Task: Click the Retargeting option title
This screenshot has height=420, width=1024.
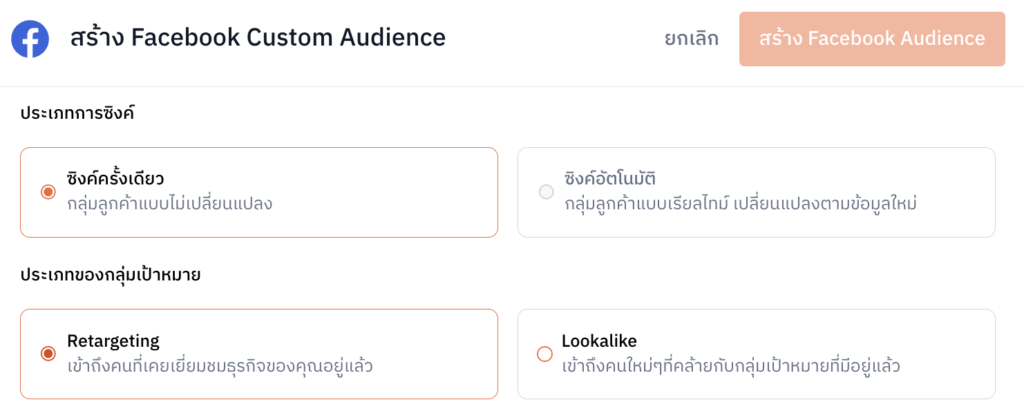Action: pyautogui.click(x=113, y=341)
